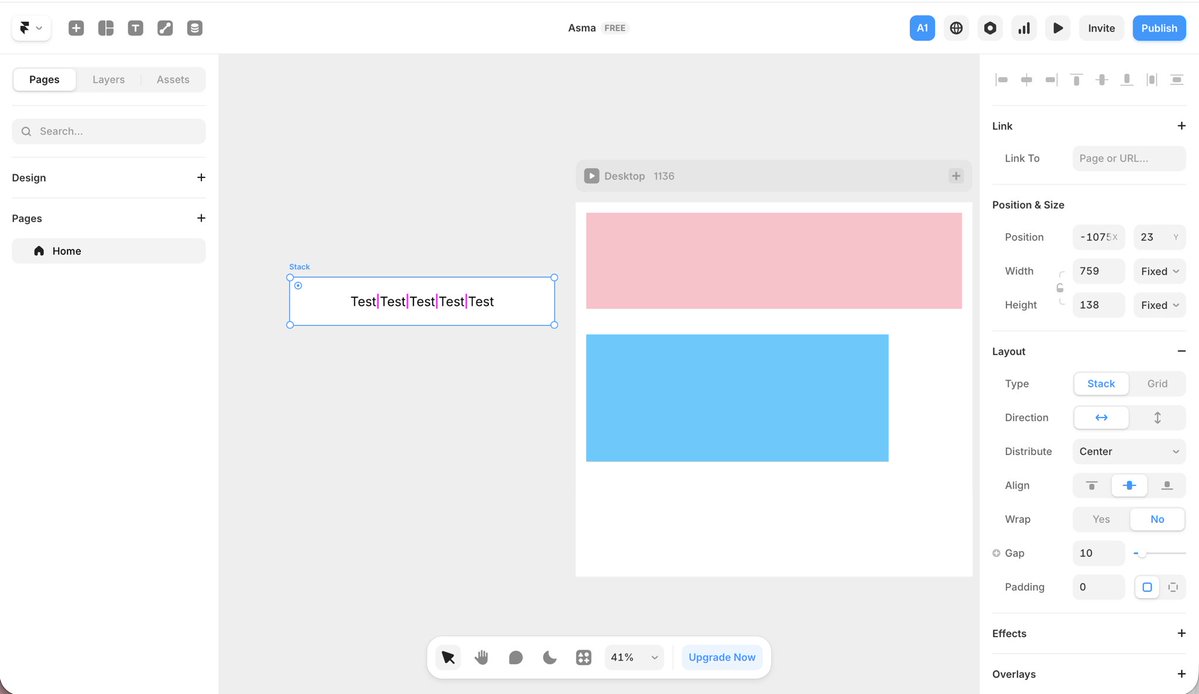
Task: Select the Text tool icon
Action: coord(135,28)
